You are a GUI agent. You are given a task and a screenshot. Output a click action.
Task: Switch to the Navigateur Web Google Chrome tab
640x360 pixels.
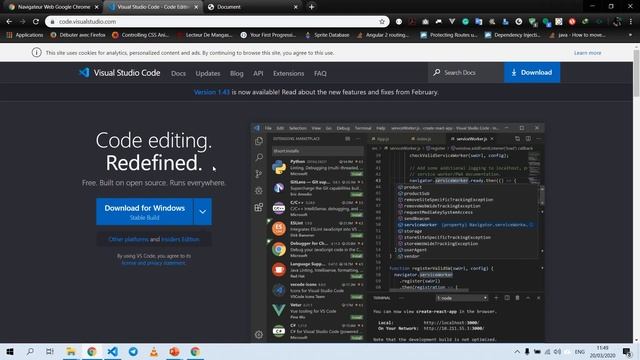tap(53, 7)
